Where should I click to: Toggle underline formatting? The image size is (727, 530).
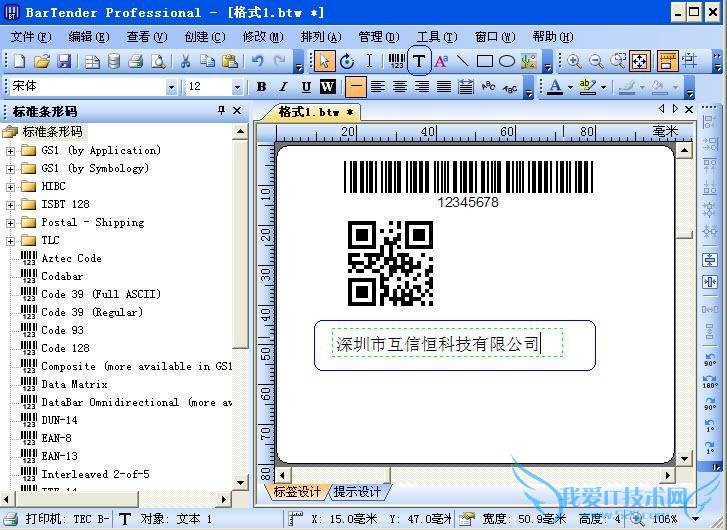tap(304, 87)
